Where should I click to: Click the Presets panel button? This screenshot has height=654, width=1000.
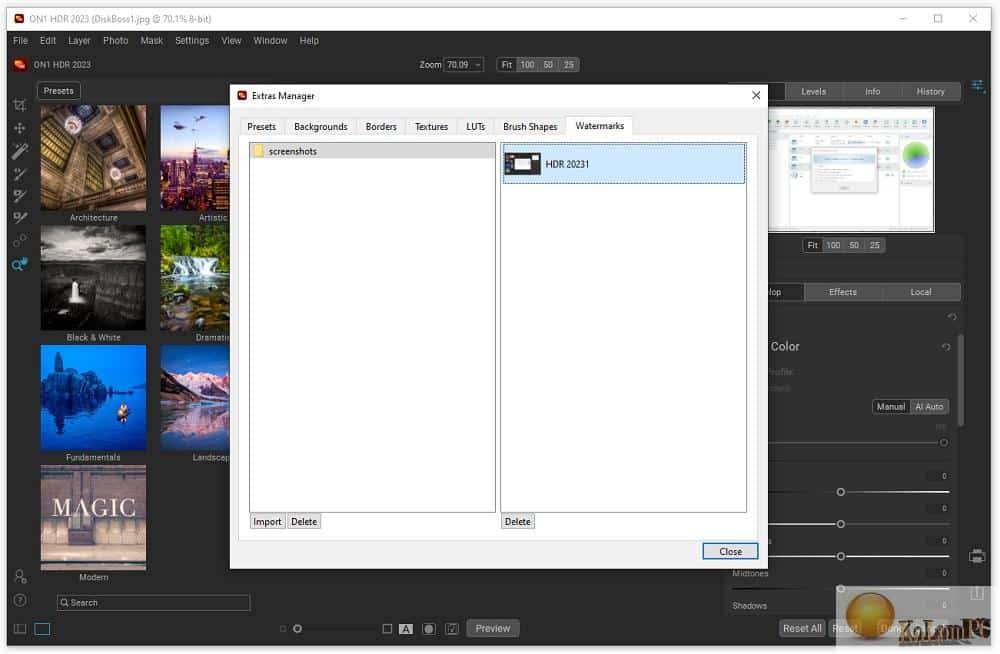59,91
